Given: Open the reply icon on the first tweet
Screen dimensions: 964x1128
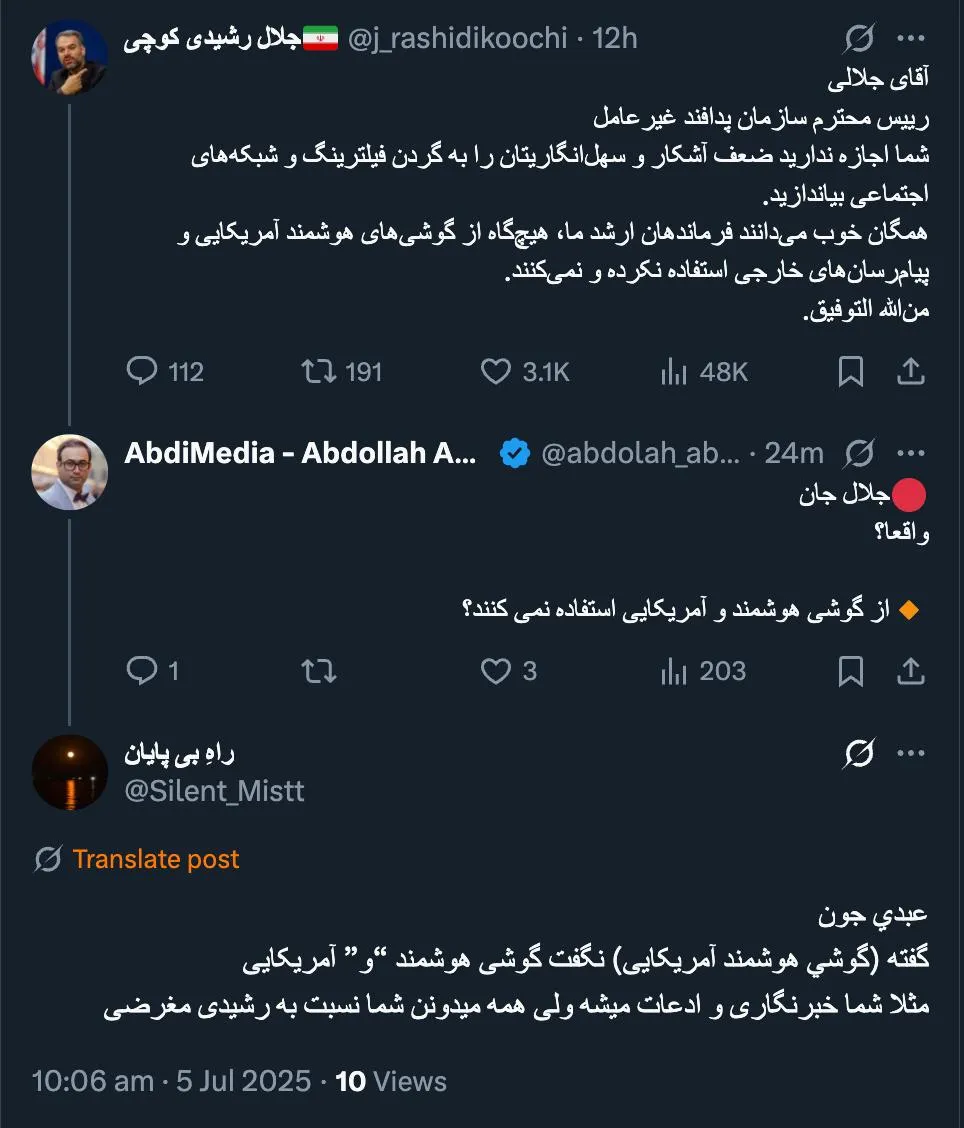Looking at the screenshot, I should [144, 372].
